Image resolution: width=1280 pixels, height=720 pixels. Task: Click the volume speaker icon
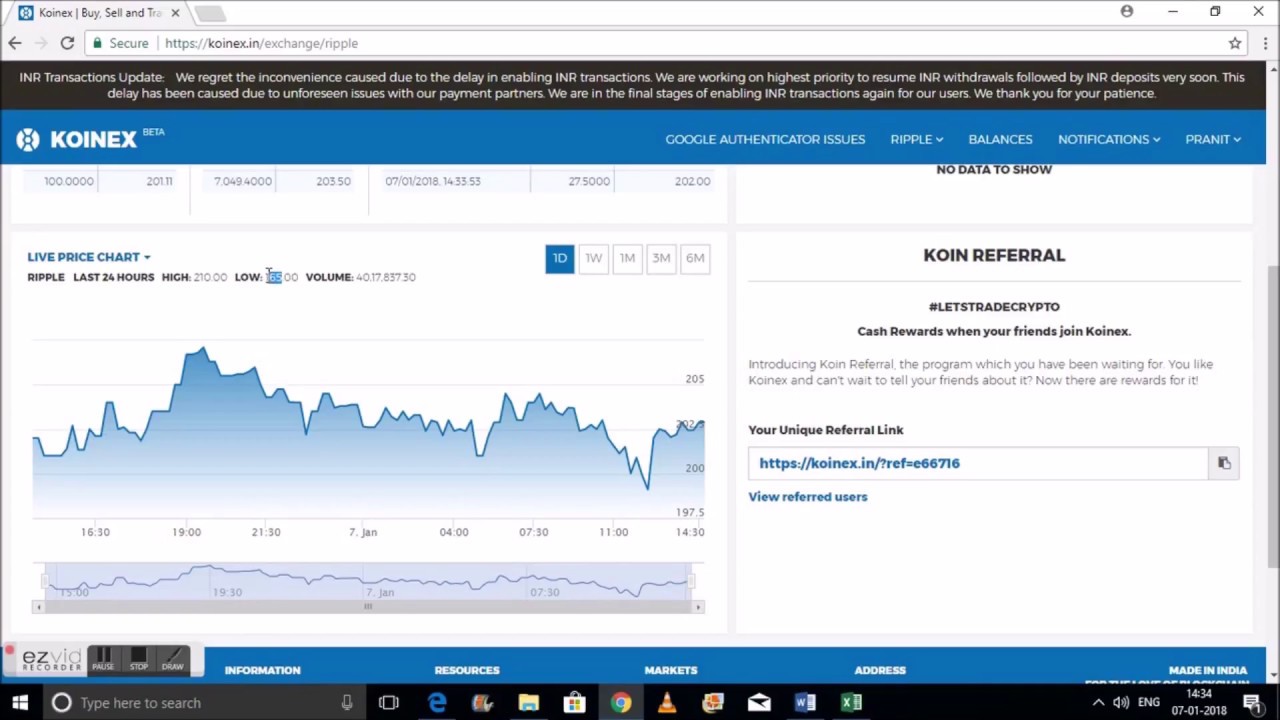1121,703
